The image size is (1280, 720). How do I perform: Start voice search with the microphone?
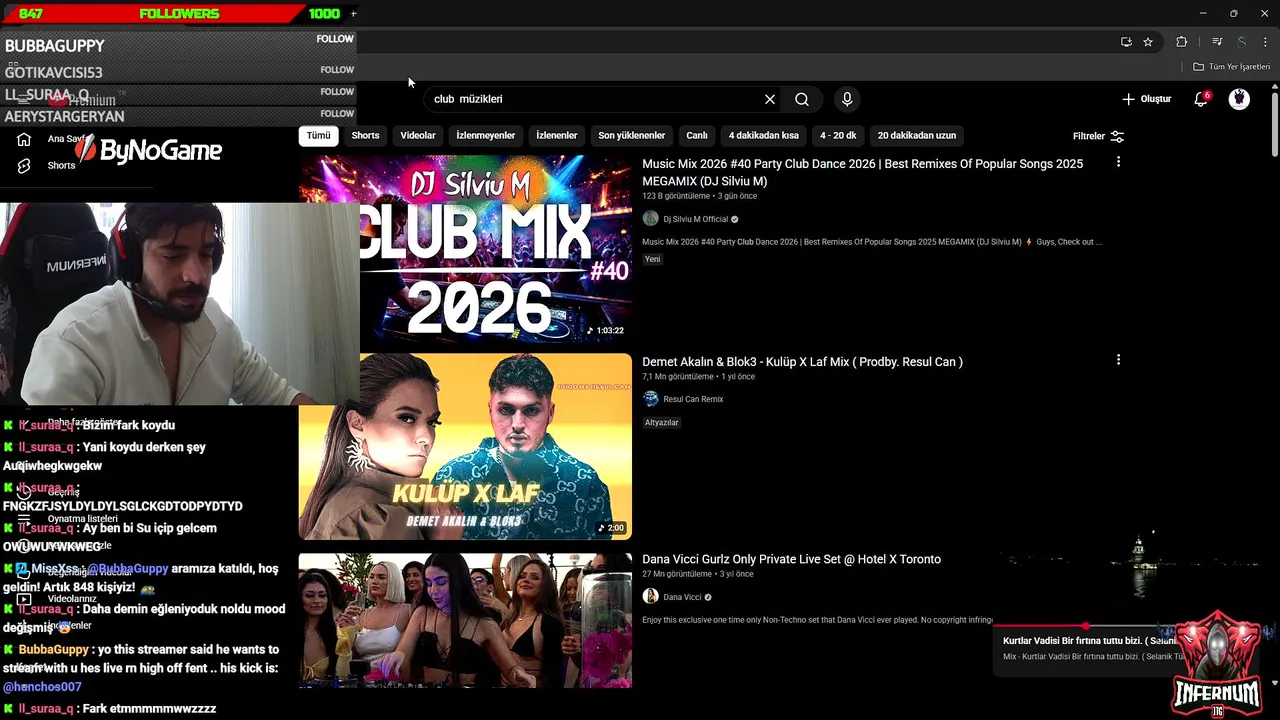[x=847, y=99]
